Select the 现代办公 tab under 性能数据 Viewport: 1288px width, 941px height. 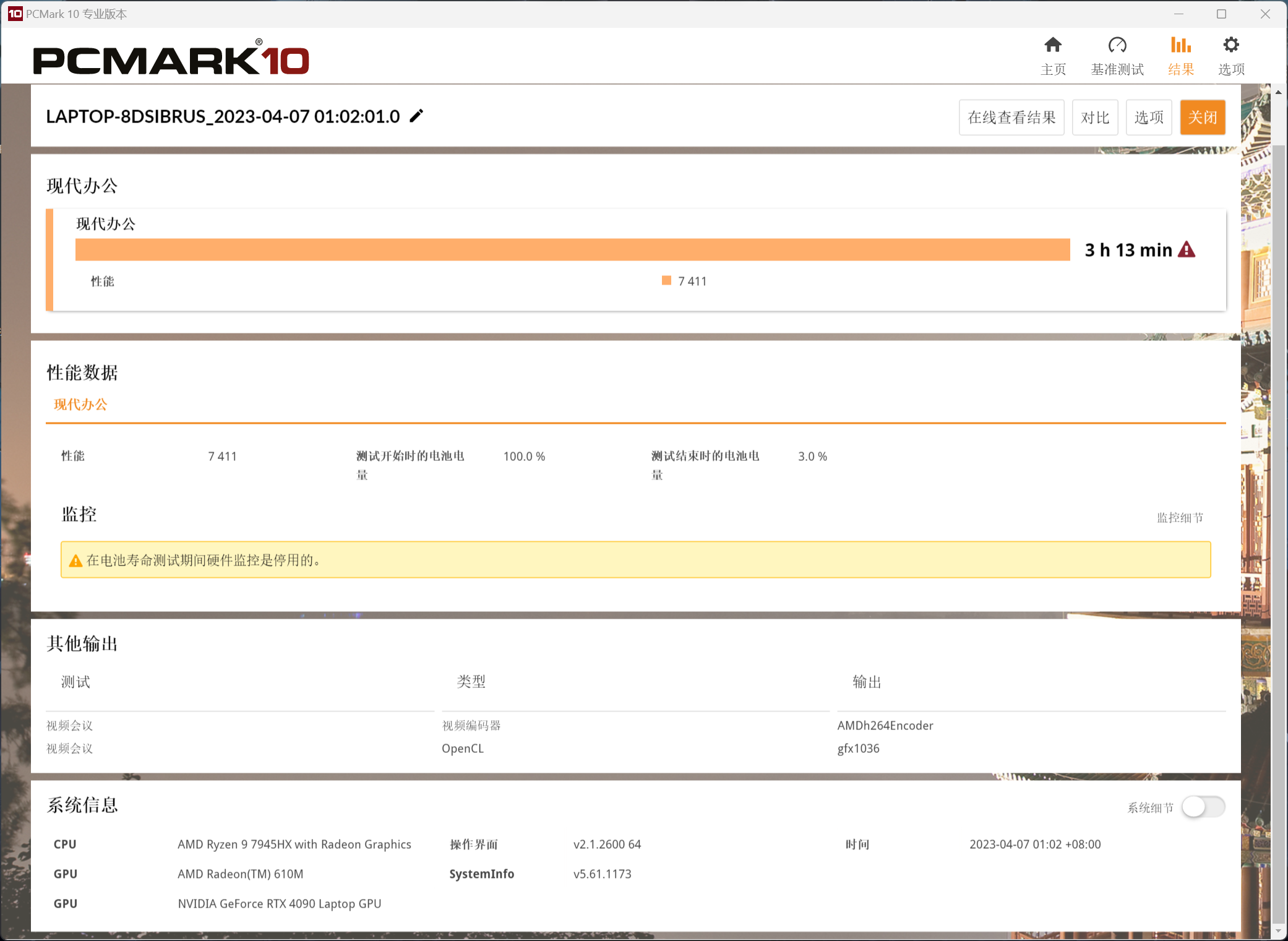coord(80,405)
